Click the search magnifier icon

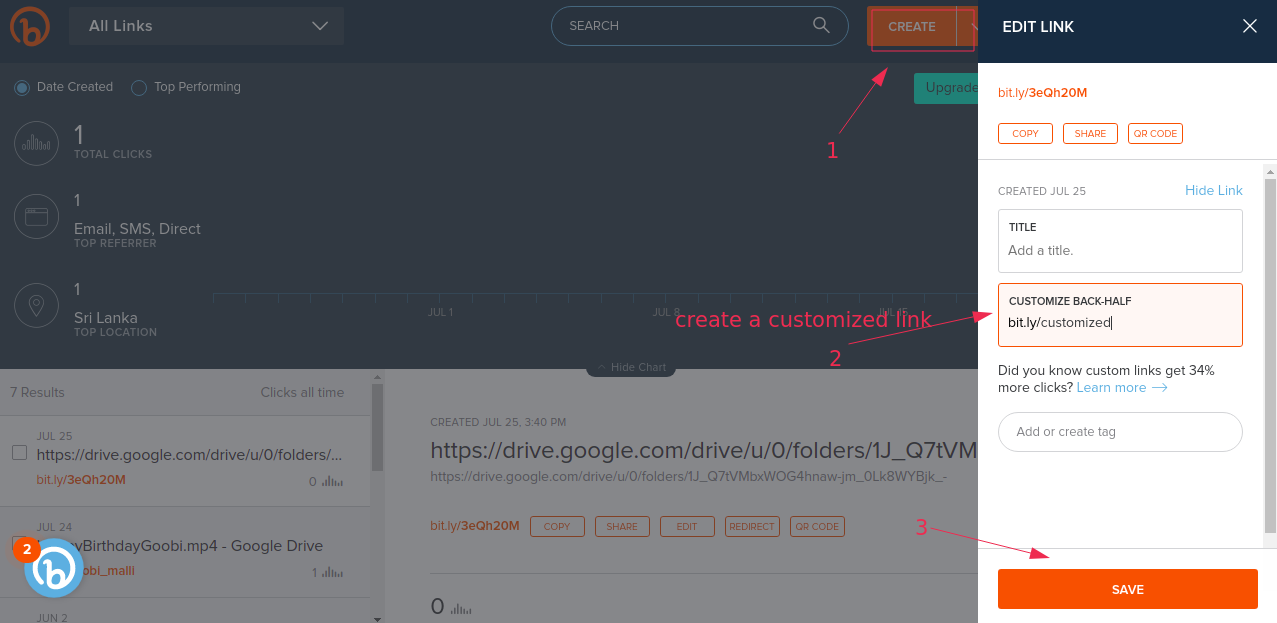point(821,26)
